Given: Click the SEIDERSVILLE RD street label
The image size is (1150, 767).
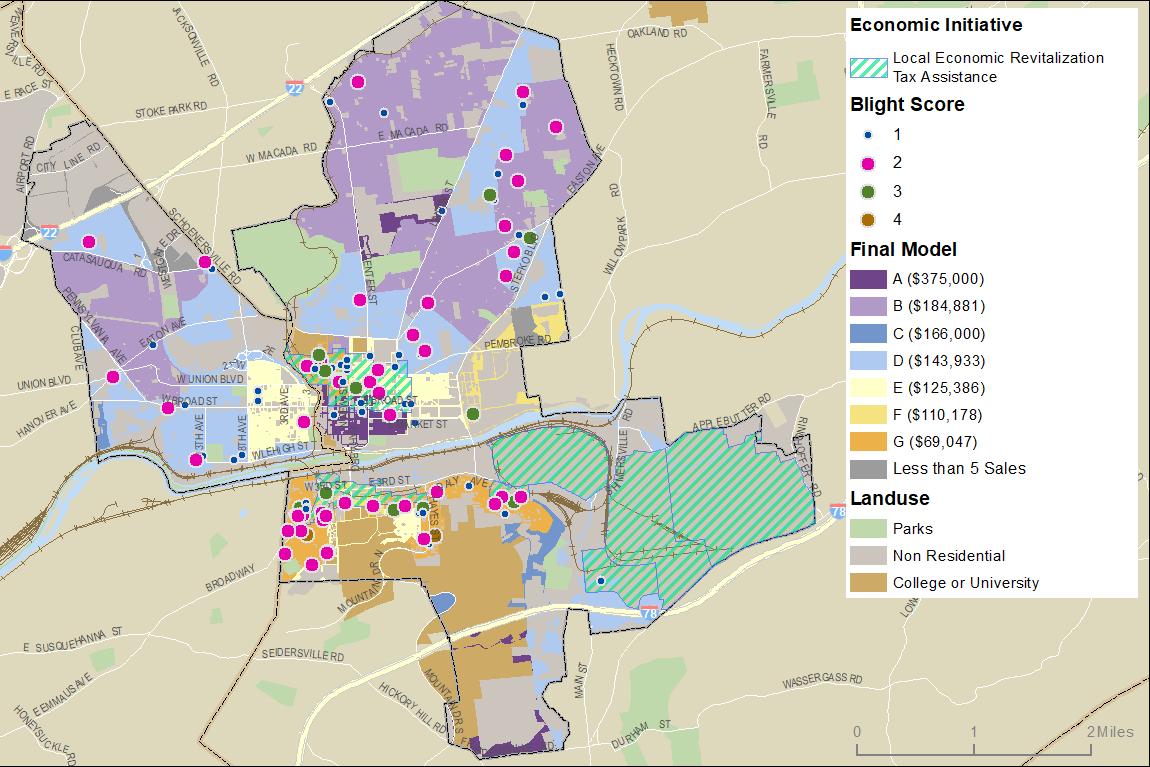Looking at the screenshot, I should (303, 654).
